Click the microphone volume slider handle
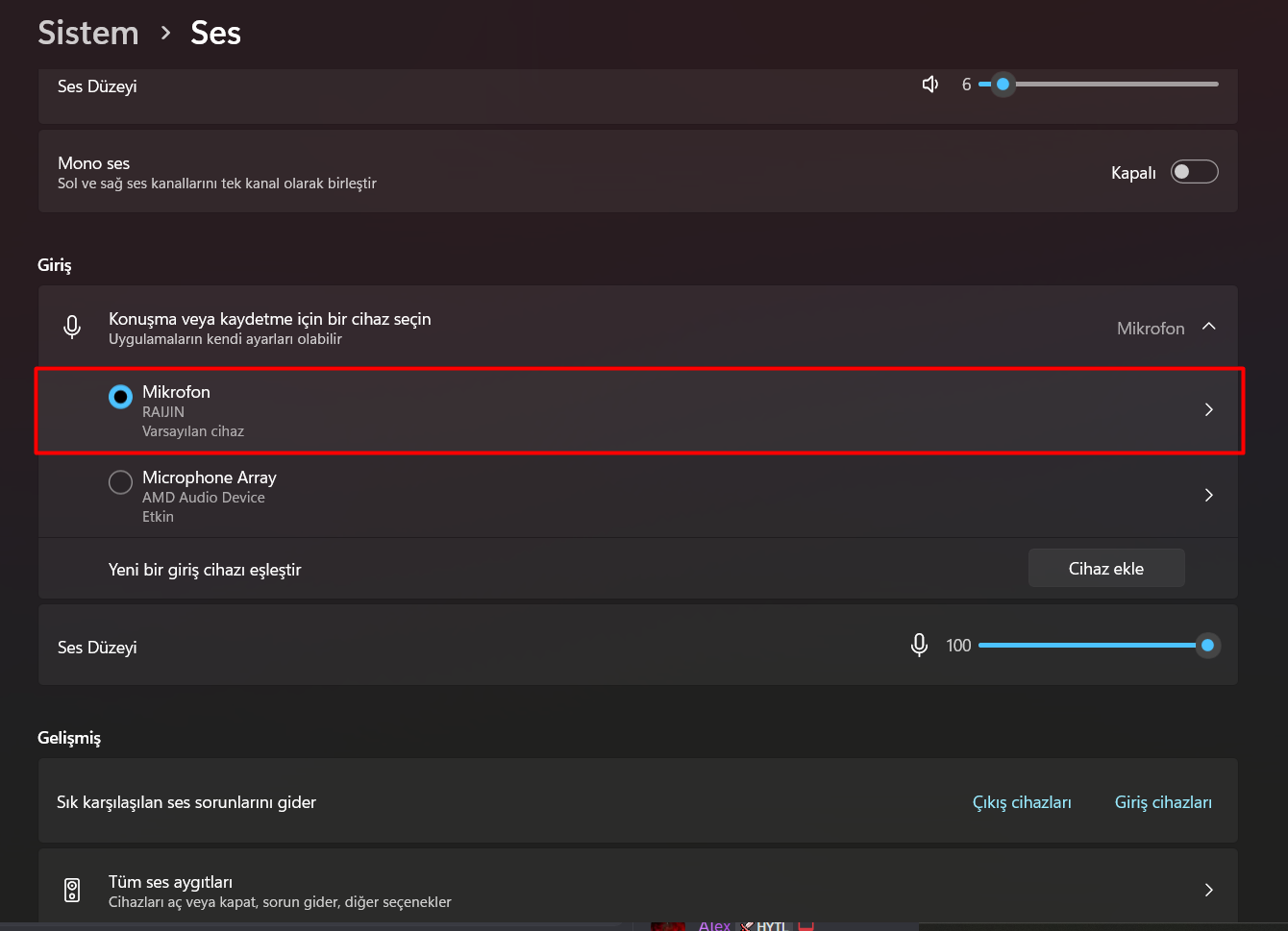Screen dimensions: 1288x931 click(1207, 646)
